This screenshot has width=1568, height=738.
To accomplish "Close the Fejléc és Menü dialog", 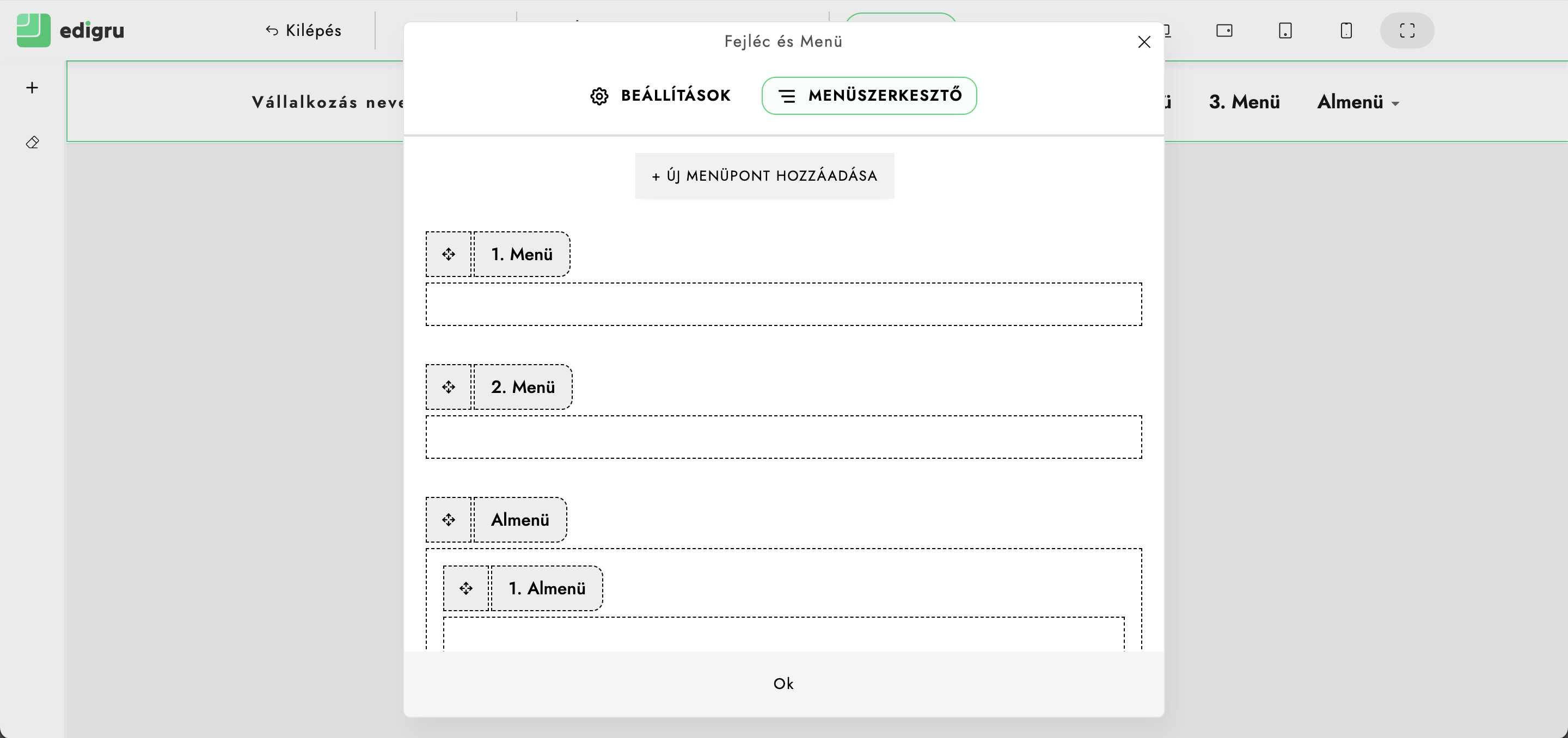I will pyautogui.click(x=1144, y=42).
